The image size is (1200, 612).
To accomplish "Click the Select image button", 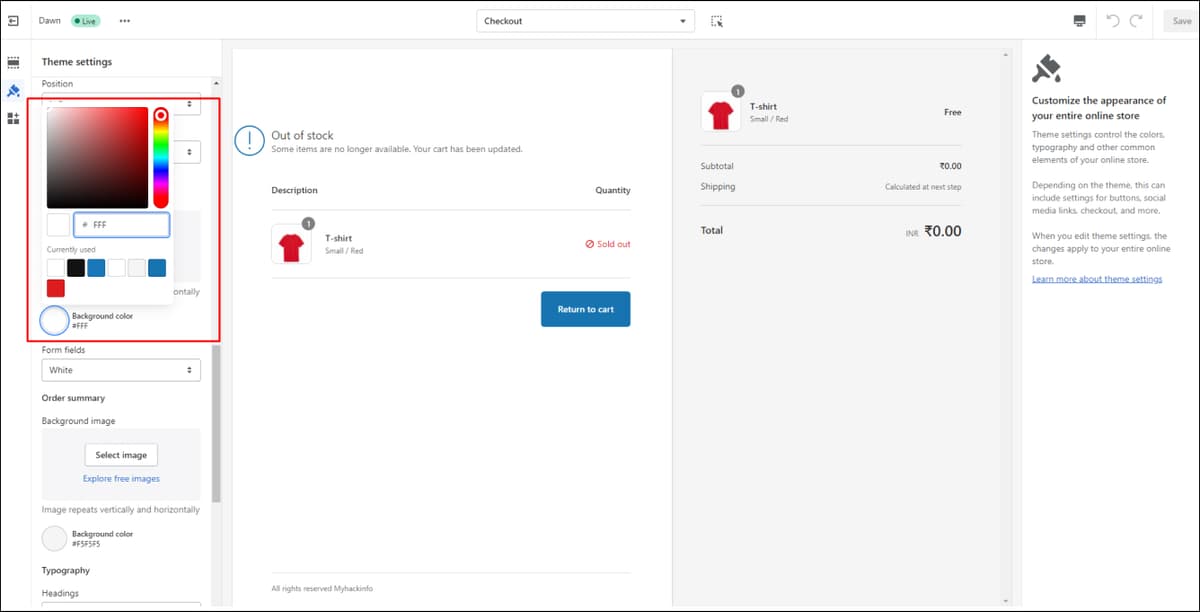I will 121,455.
